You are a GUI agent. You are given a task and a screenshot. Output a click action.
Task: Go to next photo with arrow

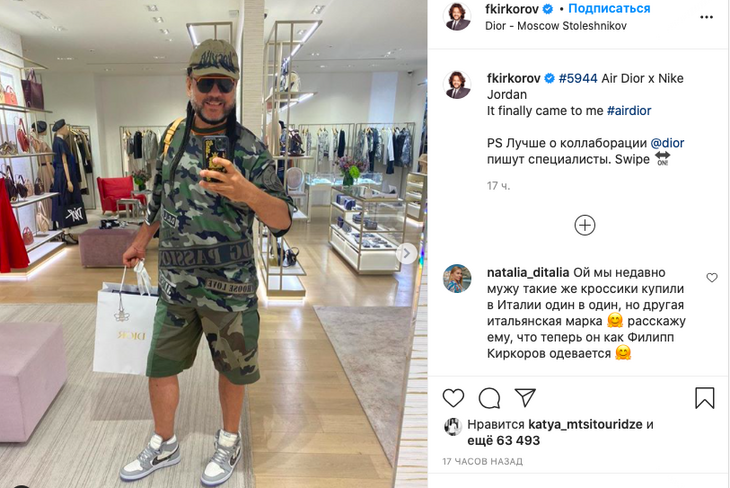(x=406, y=253)
